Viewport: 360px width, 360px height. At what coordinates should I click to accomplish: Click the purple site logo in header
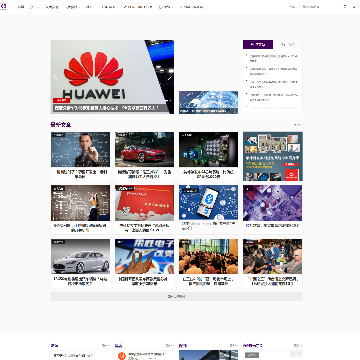point(3,7)
